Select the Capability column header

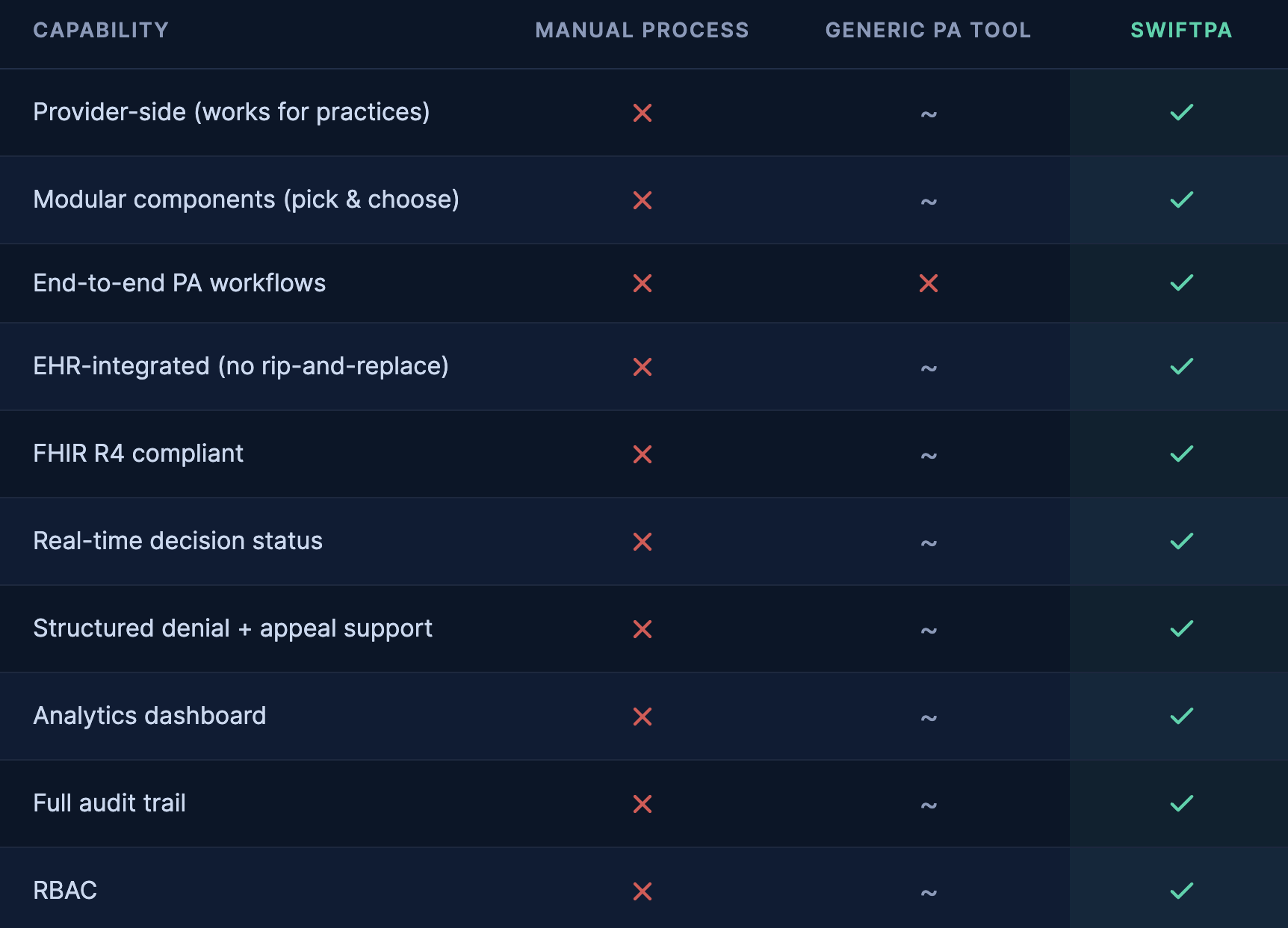(x=101, y=30)
